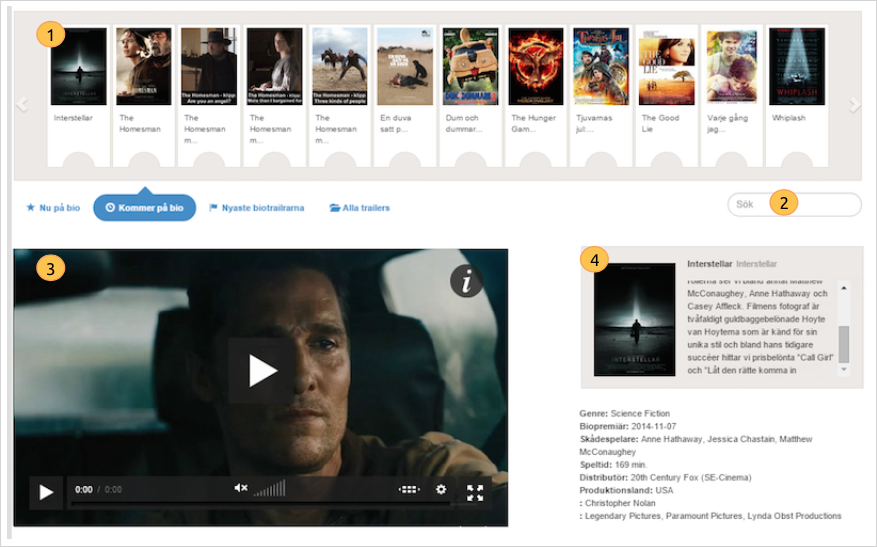
Task: Unmute the video via speaker icon
Action: (x=241, y=488)
